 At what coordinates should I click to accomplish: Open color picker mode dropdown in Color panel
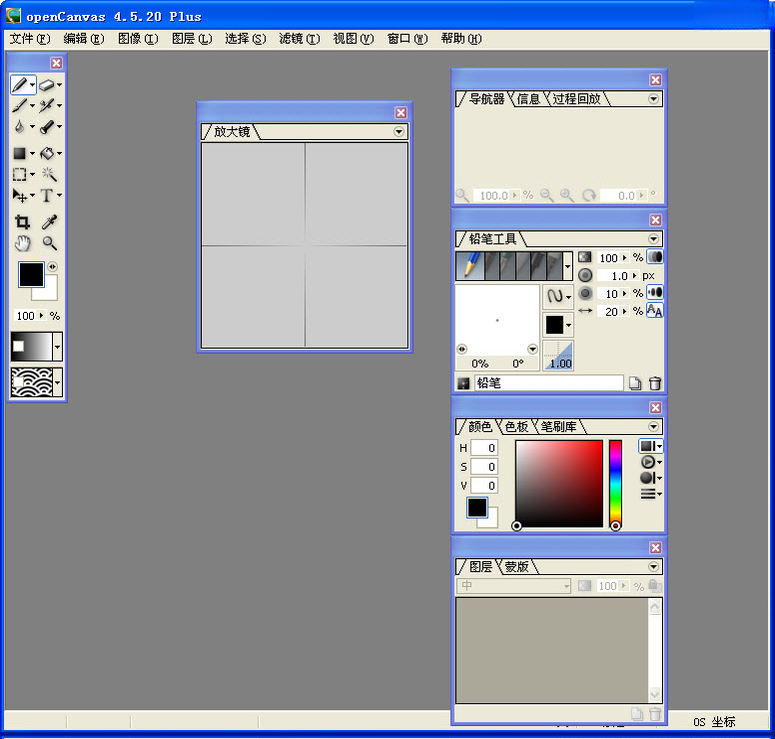coord(650,446)
